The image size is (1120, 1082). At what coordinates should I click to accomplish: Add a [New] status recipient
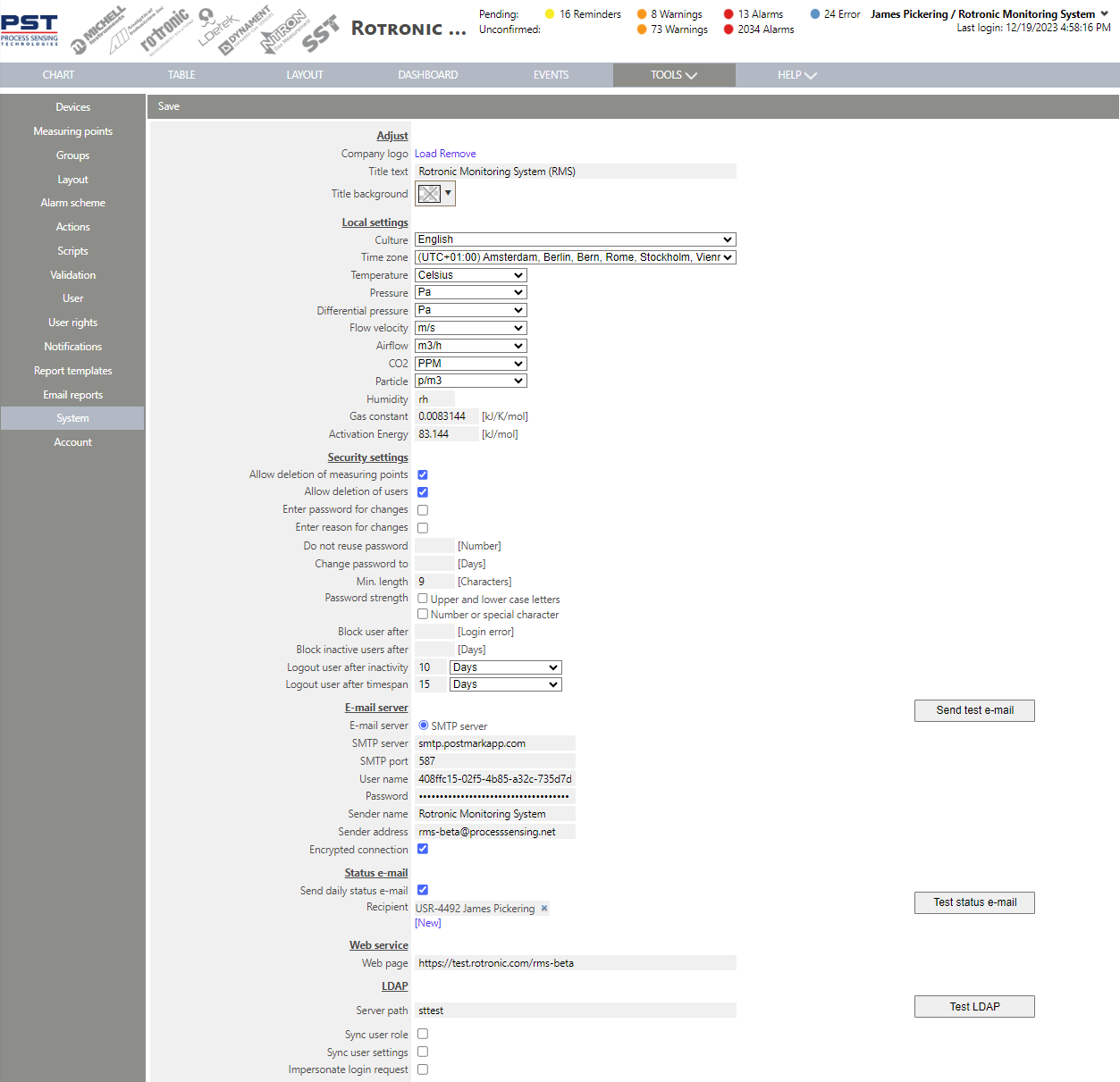[428, 923]
